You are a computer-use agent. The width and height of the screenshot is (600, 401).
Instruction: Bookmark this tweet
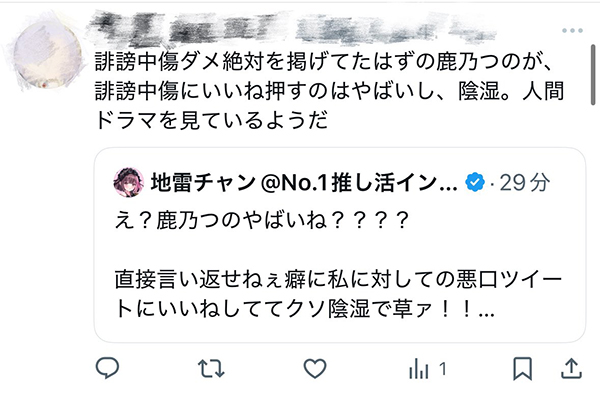[523, 369]
